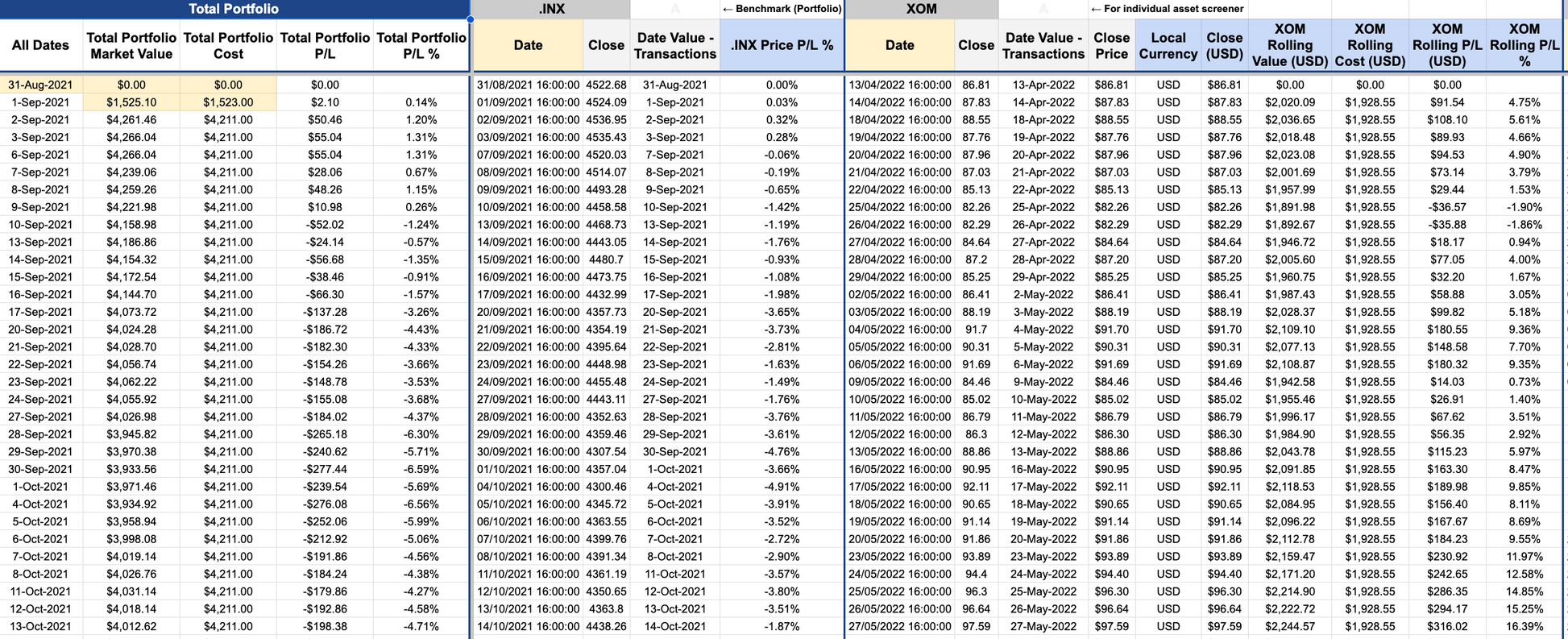Select the XOM Rolling Value (USD) header
This screenshot has height=639, width=1568.
(1289, 46)
